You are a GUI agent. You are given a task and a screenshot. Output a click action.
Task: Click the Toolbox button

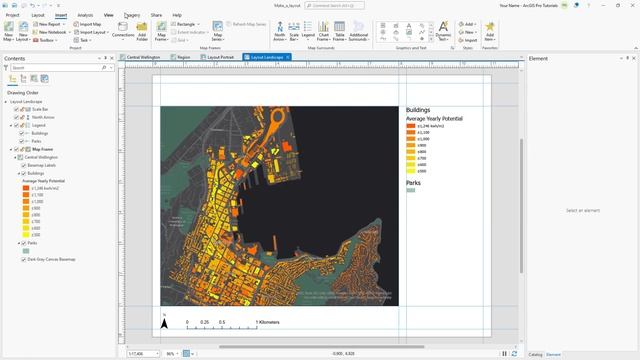(44, 40)
